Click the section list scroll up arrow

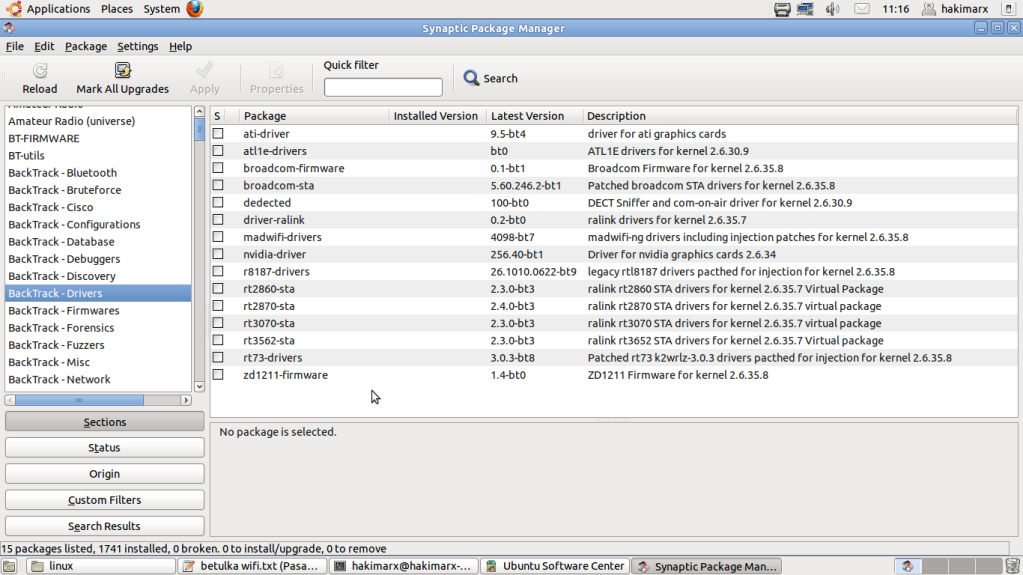click(200, 112)
